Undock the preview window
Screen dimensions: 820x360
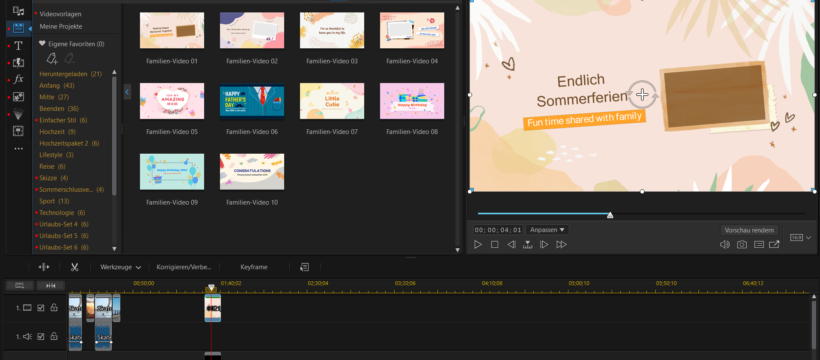pos(774,244)
